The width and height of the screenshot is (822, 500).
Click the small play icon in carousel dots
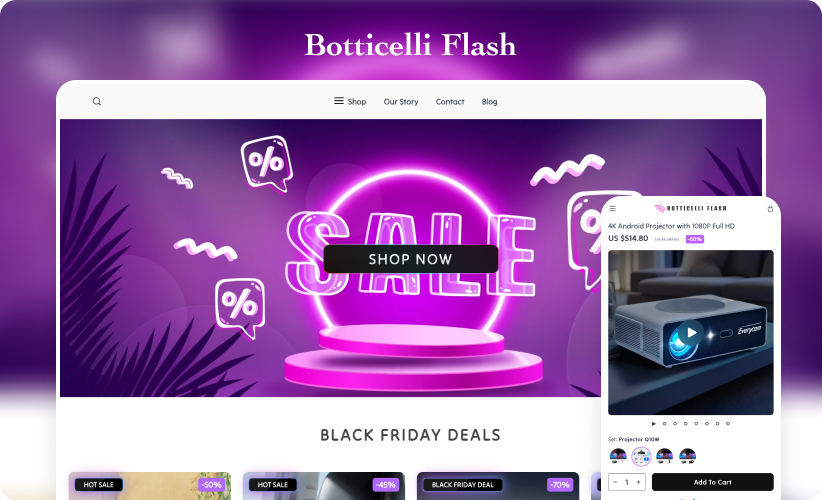coord(654,423)
